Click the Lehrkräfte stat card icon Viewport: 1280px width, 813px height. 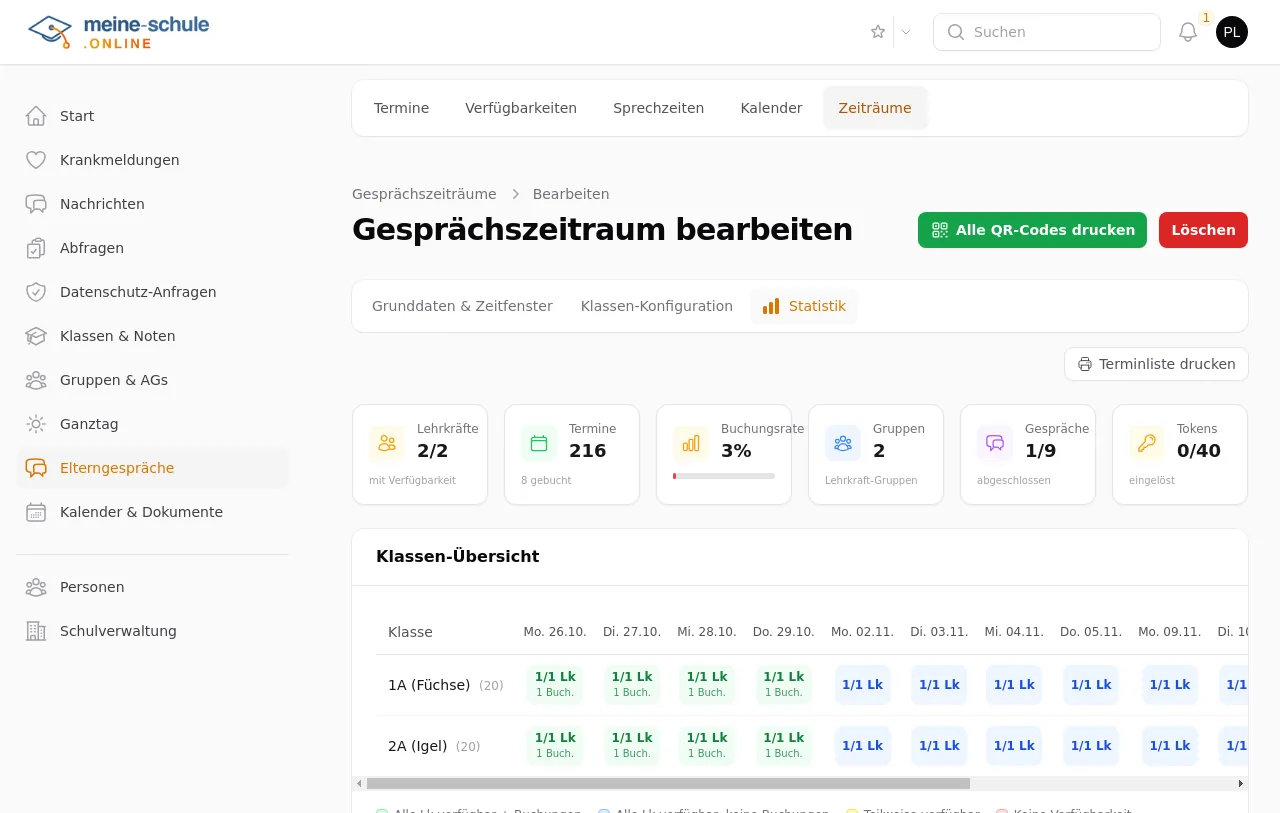(387, 443)
